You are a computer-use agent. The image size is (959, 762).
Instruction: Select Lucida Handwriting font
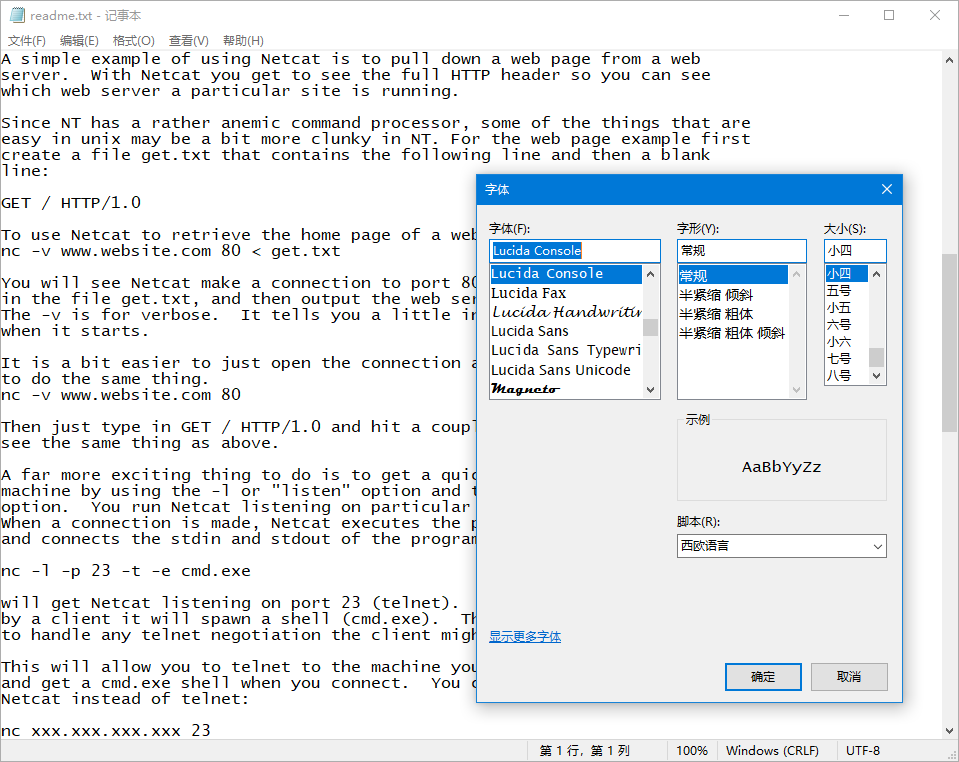click(x=566, y=313)
